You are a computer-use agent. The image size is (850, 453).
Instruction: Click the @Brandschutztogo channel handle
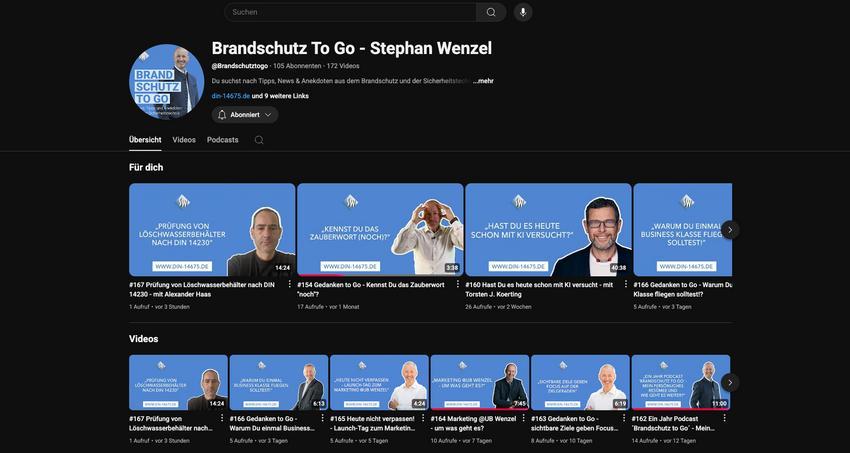240,66
